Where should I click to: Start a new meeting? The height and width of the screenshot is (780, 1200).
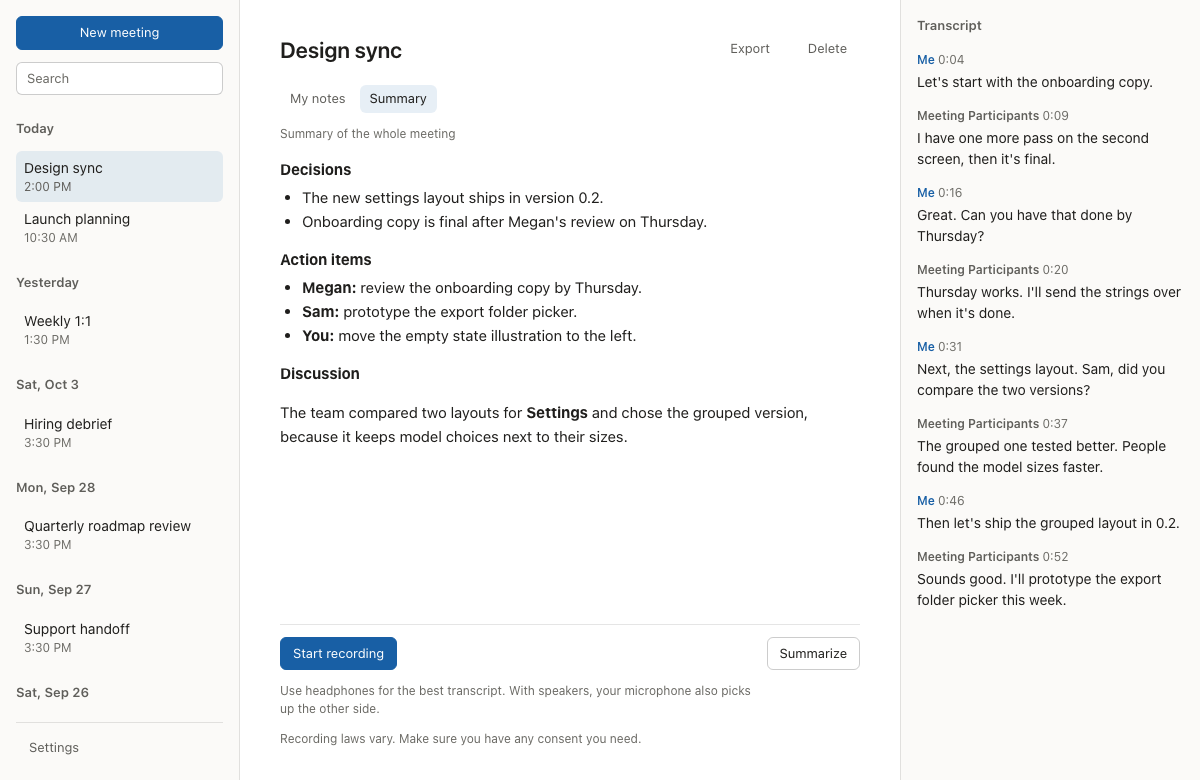(119, 33)
